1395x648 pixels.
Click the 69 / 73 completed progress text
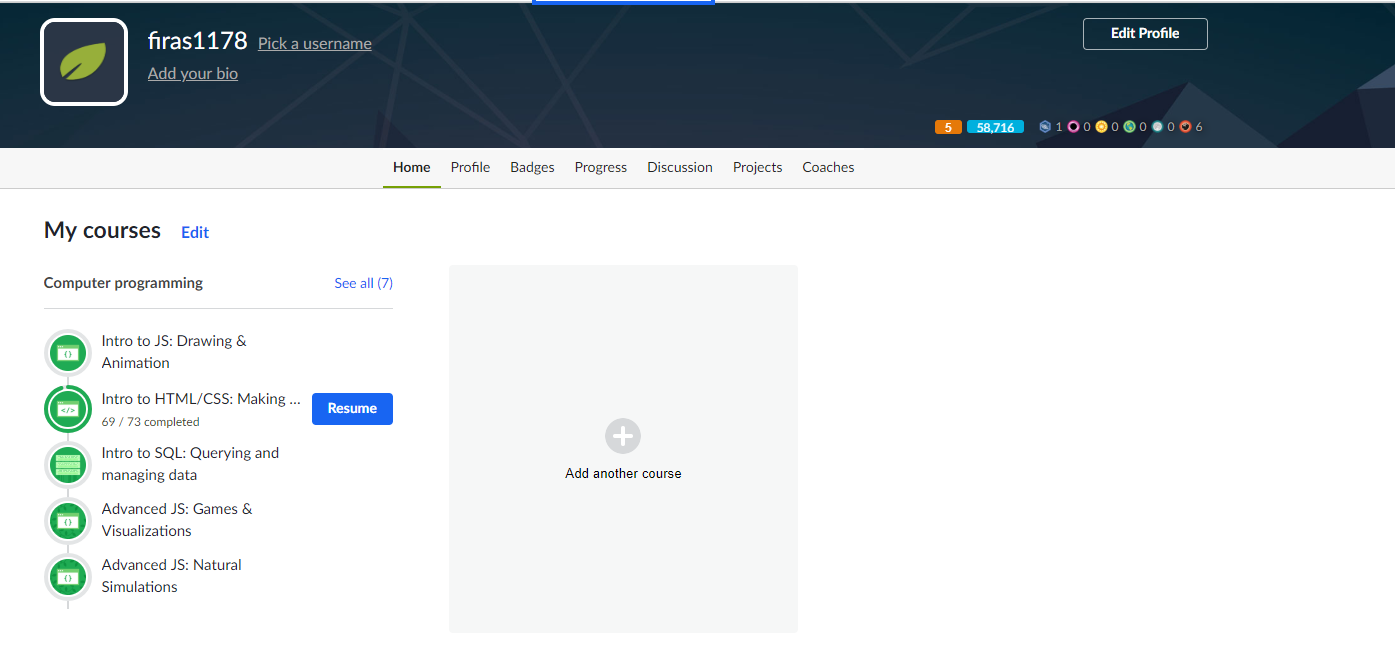tap(150, 422)
